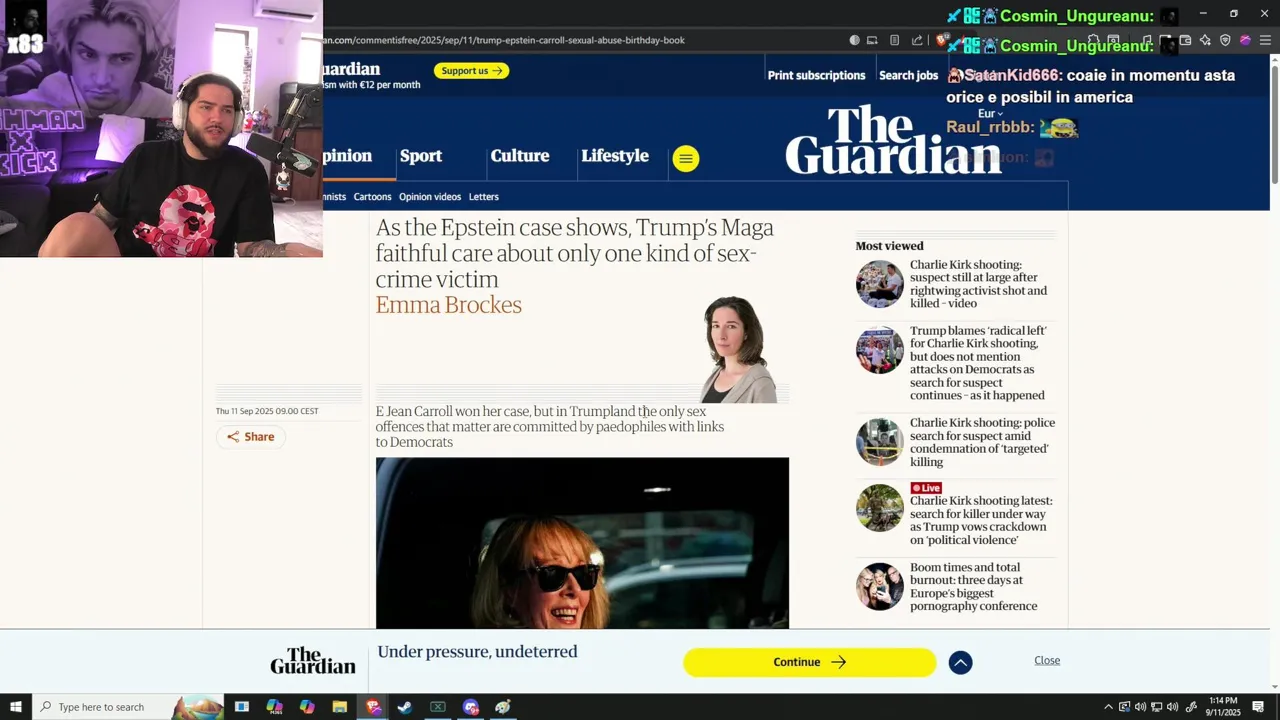Open 'police search for suspect' story
The height and width of the screenshot is (720, 1280).
click(x=982, y=442)
